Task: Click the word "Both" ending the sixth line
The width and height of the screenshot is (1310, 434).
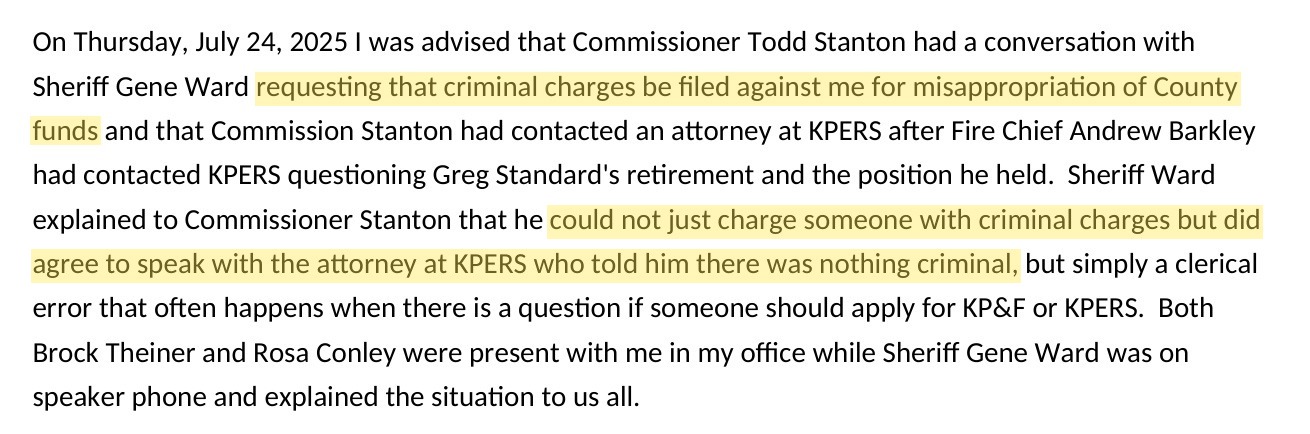Action: 1186,309
